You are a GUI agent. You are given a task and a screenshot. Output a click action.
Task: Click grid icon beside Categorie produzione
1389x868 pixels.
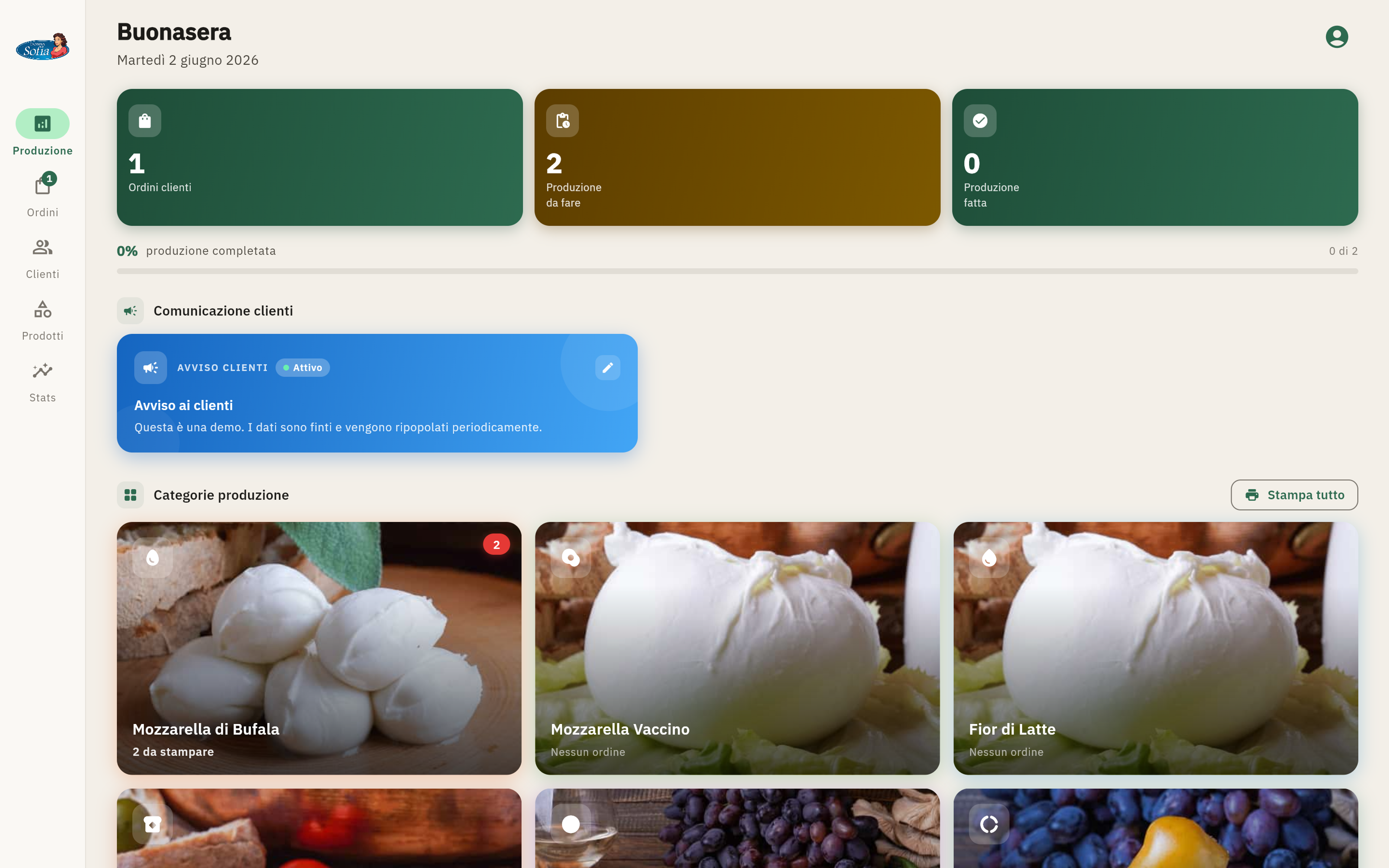click(x=130, y=495)
